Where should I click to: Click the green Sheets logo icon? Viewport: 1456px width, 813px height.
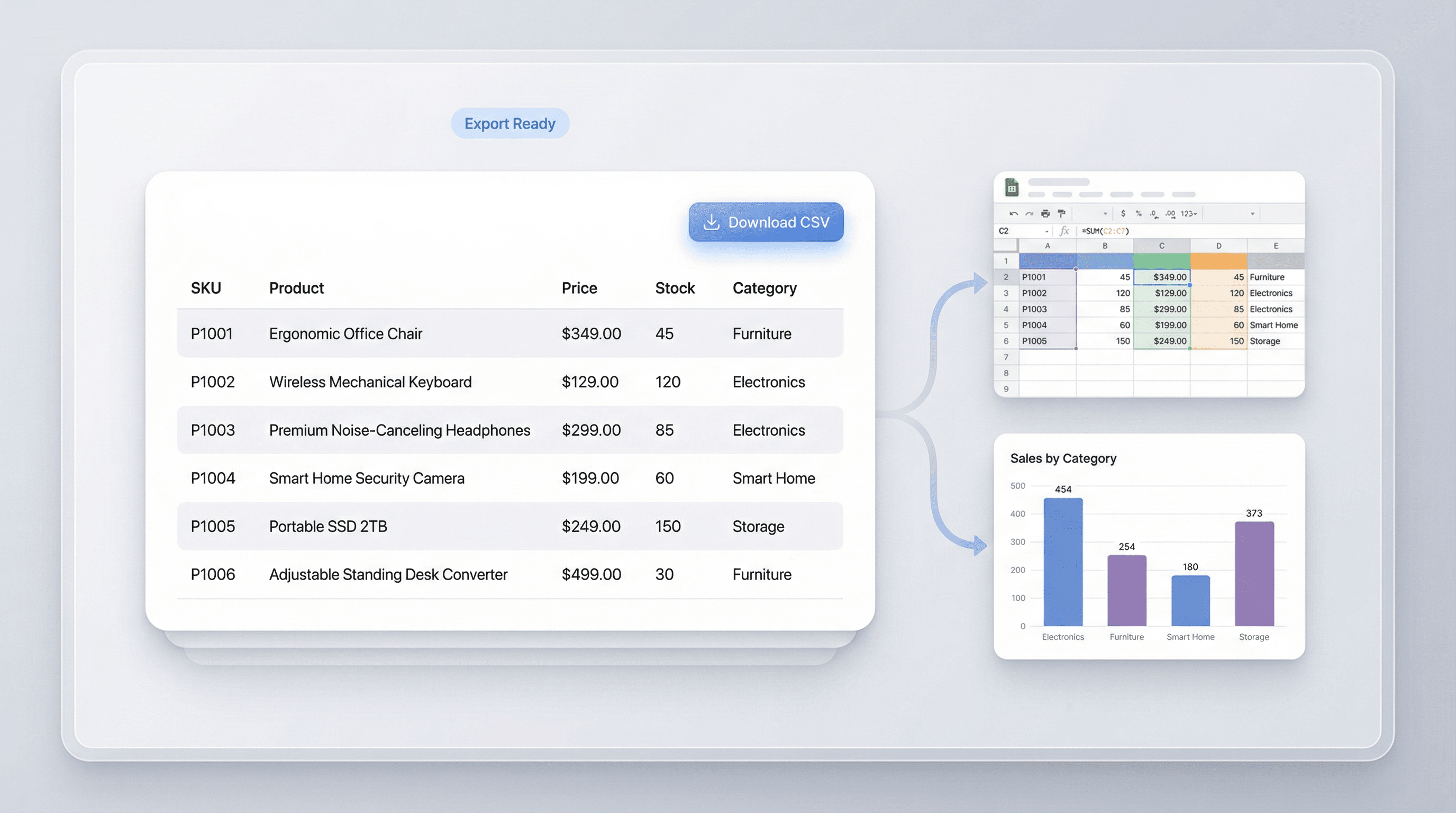(1012, 188)
